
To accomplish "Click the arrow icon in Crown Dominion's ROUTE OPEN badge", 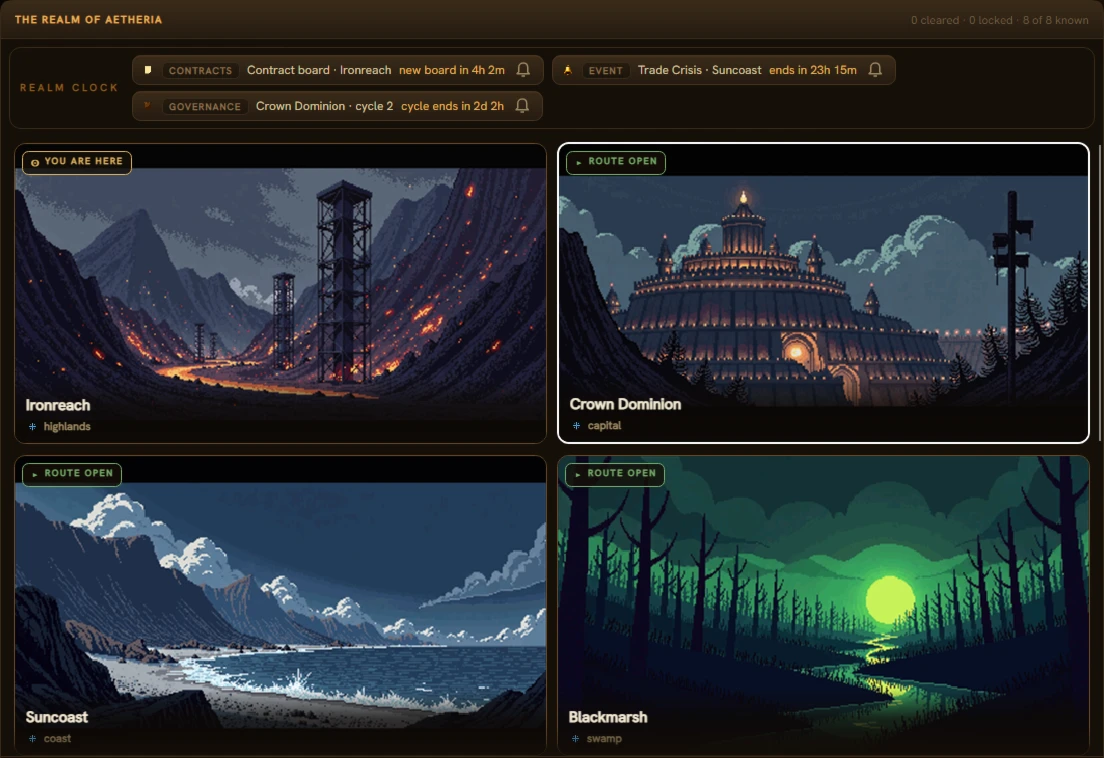I will coord(579,162).
